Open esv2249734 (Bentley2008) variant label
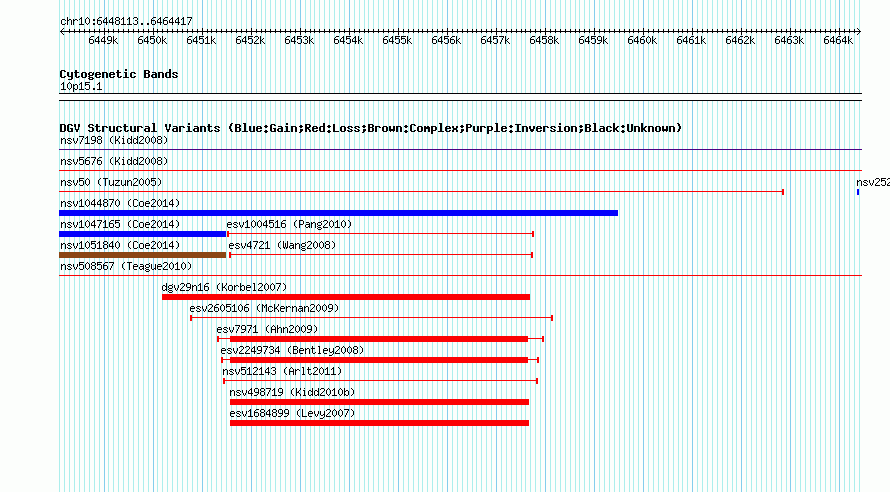The image size is (890, 492). point(292,350)
